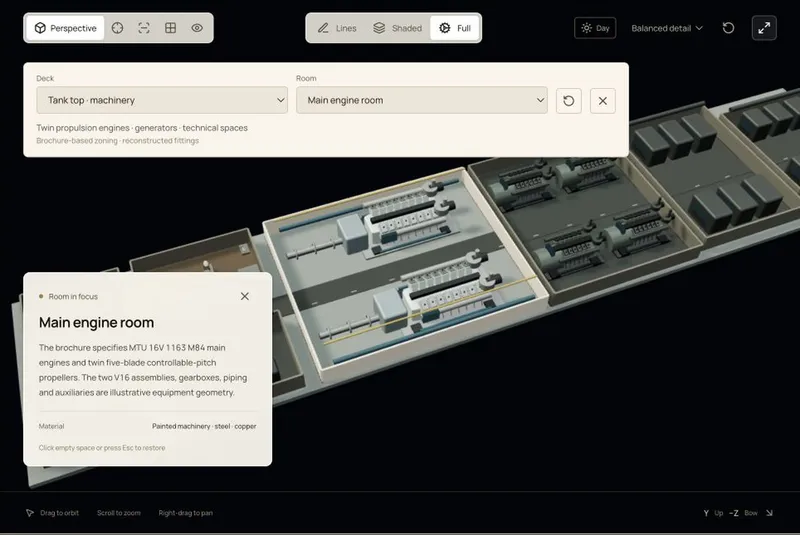Switch to Lines render mode
Image resolution: width=800 pixels, height=535 pixels.
pos(337,28)
